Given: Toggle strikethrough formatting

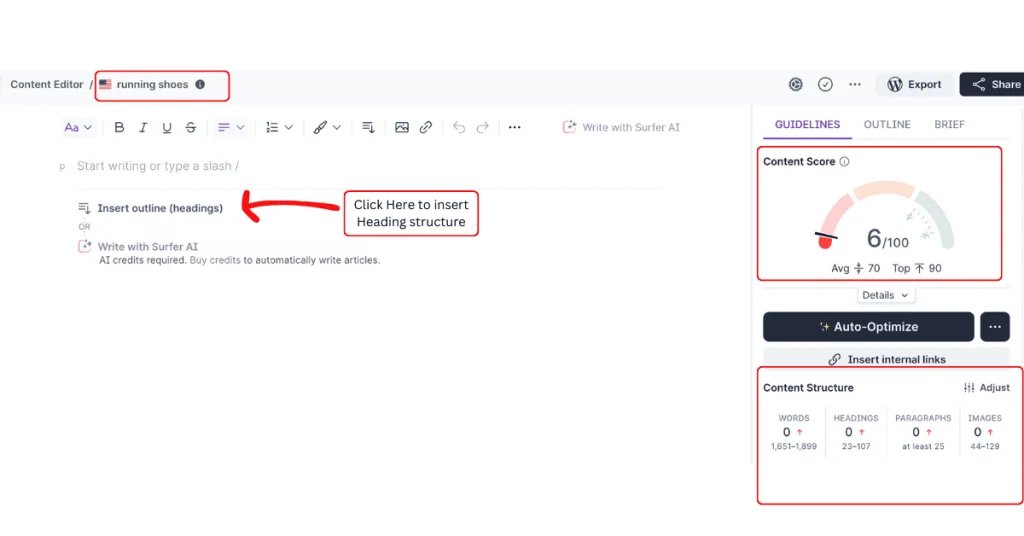Looking at the screenshot, I should point(191,127).
